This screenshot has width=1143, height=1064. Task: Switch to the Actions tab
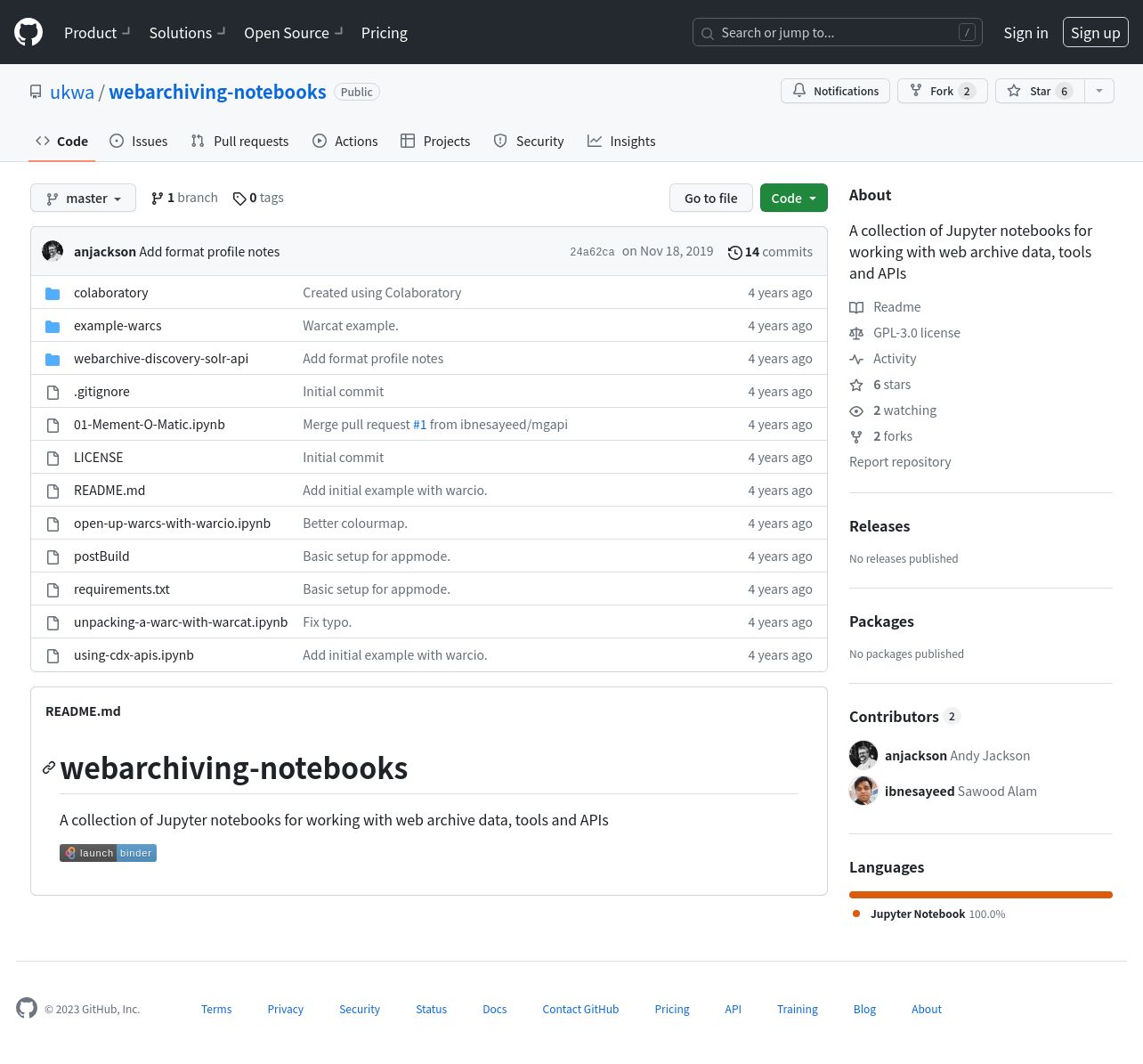coord(345,141)
